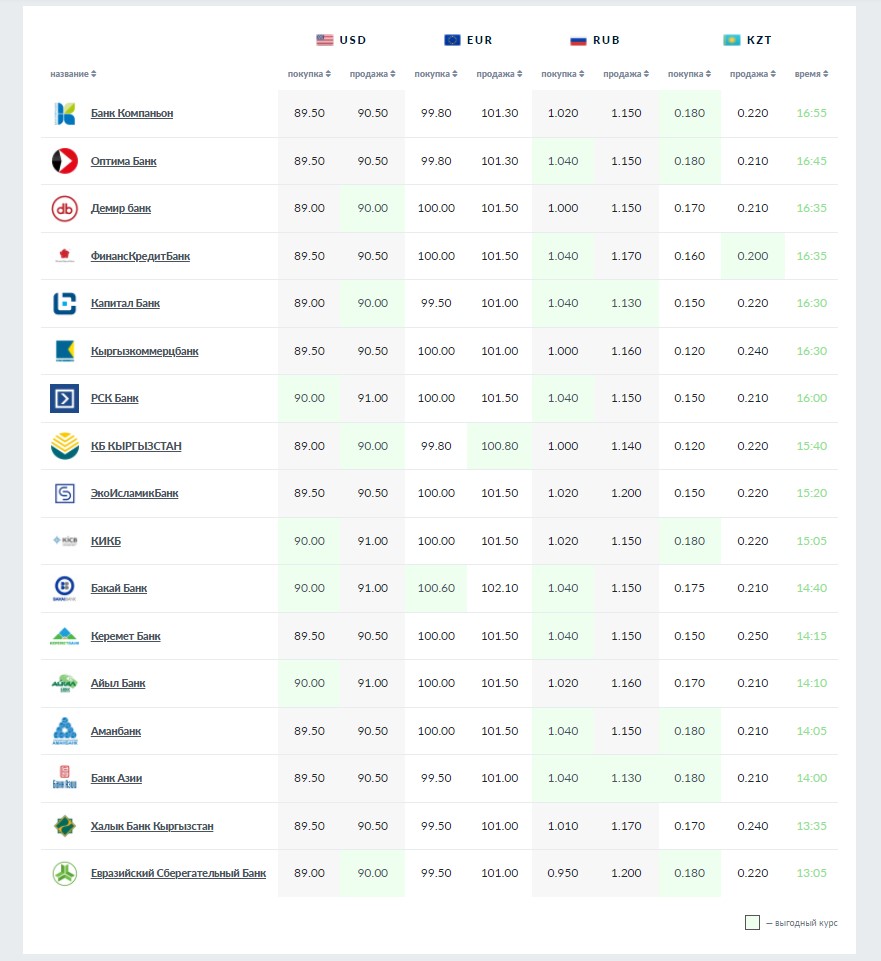This screenshot has height=961, width=881.
Task: Click the выгодный курс legend swatch
Action: (x=752, y=923)
